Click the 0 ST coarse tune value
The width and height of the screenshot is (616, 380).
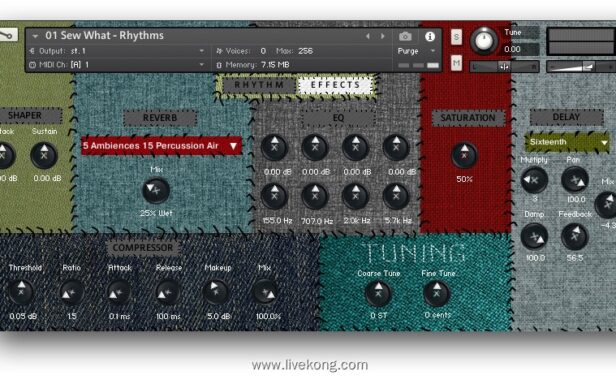point(379,315)
